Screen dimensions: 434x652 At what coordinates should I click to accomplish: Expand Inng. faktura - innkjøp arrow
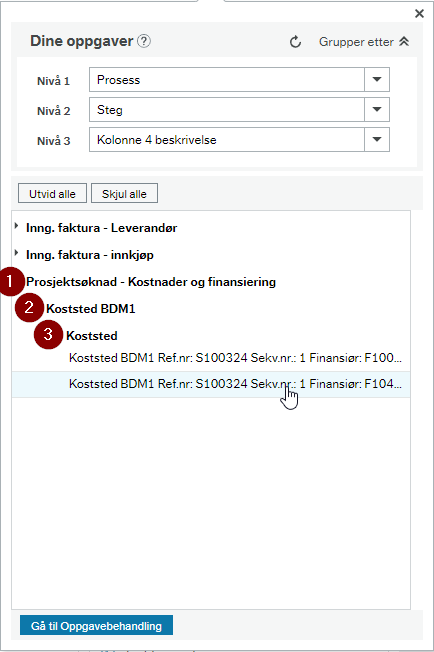[x=16, y=253]
